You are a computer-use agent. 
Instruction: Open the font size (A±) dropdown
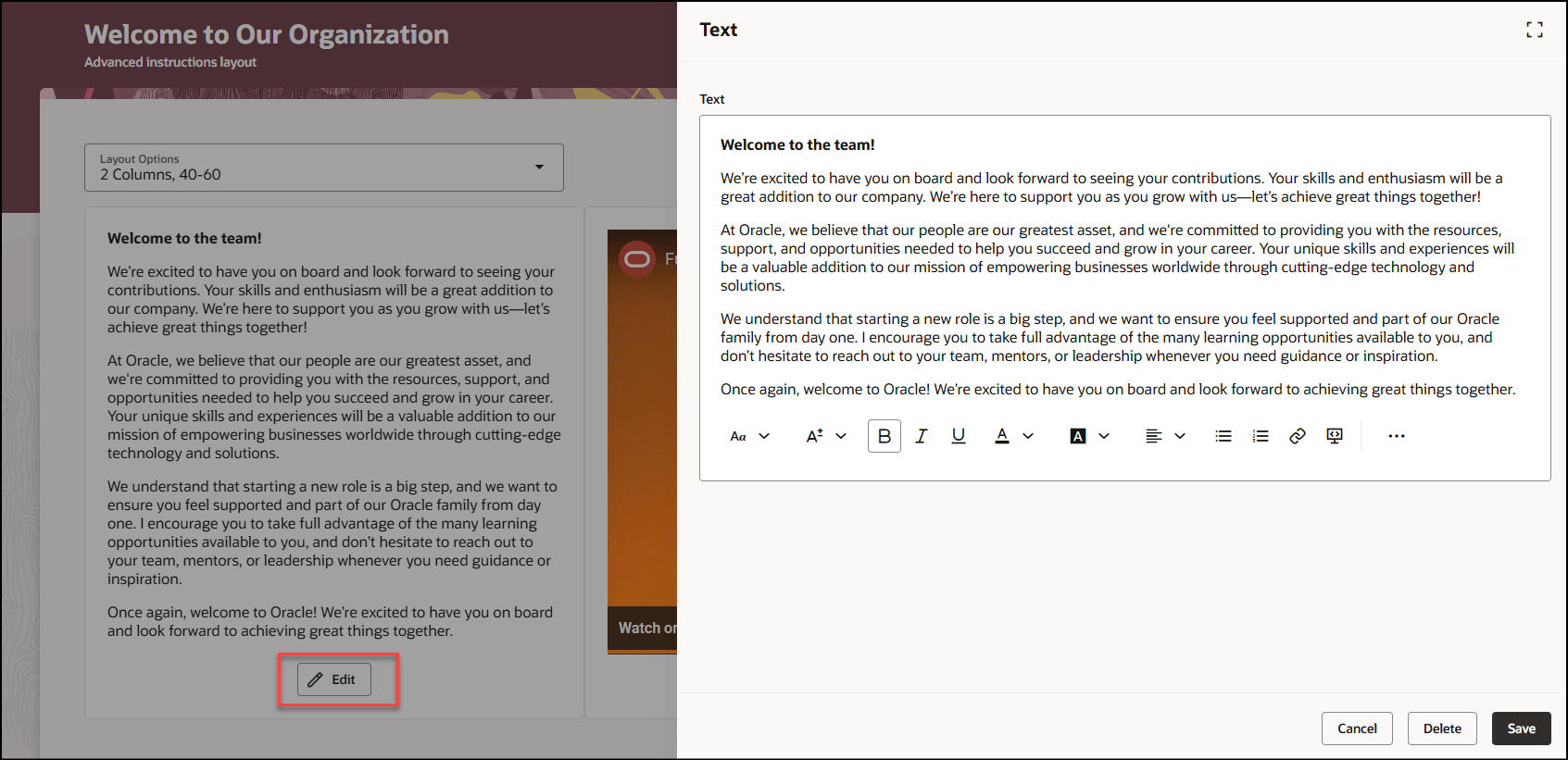pos(825,436)
